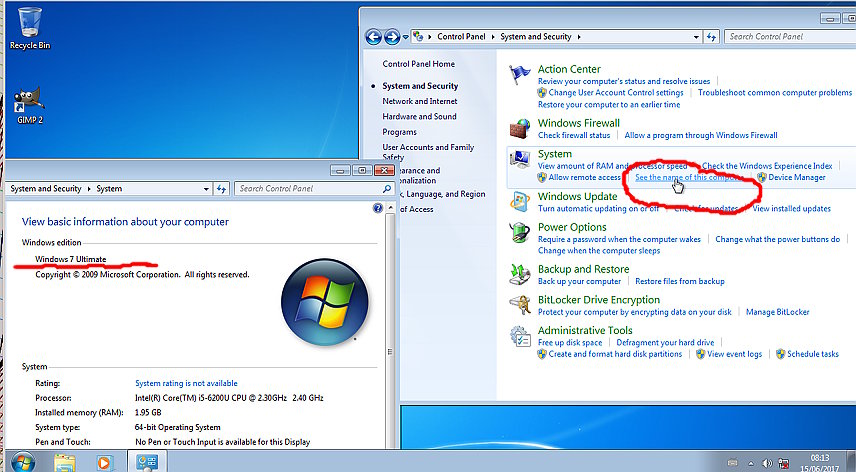Click the Windows Update icon
Viewport: 856px width, 472px height.
[x=519, y=202]
